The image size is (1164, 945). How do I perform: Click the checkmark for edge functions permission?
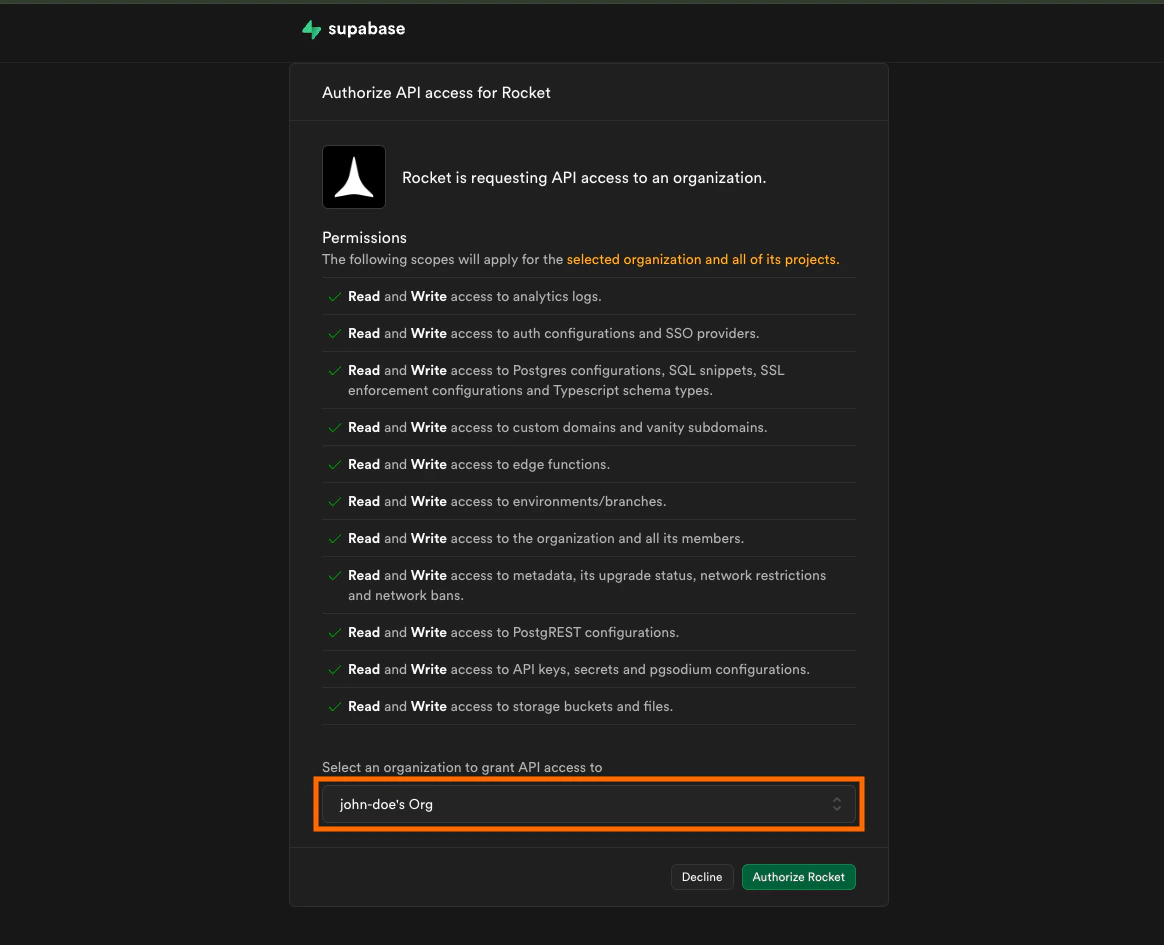pyautogui.click(x=335, y=464)
